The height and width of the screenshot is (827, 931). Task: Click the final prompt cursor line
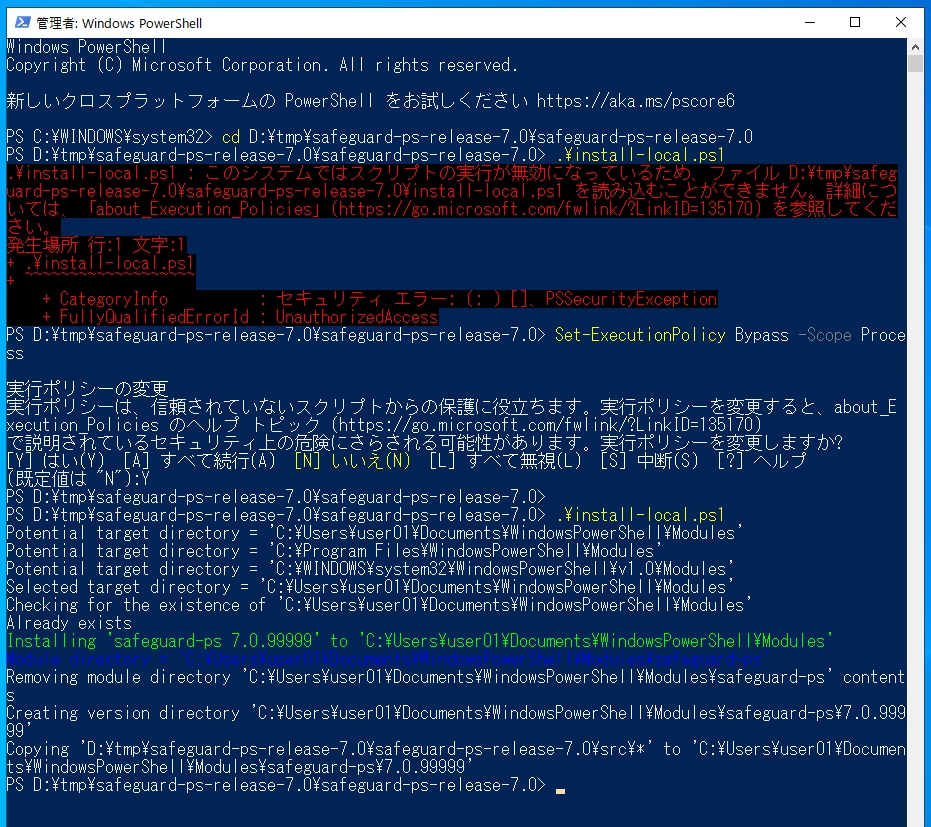tap(285, 785)
